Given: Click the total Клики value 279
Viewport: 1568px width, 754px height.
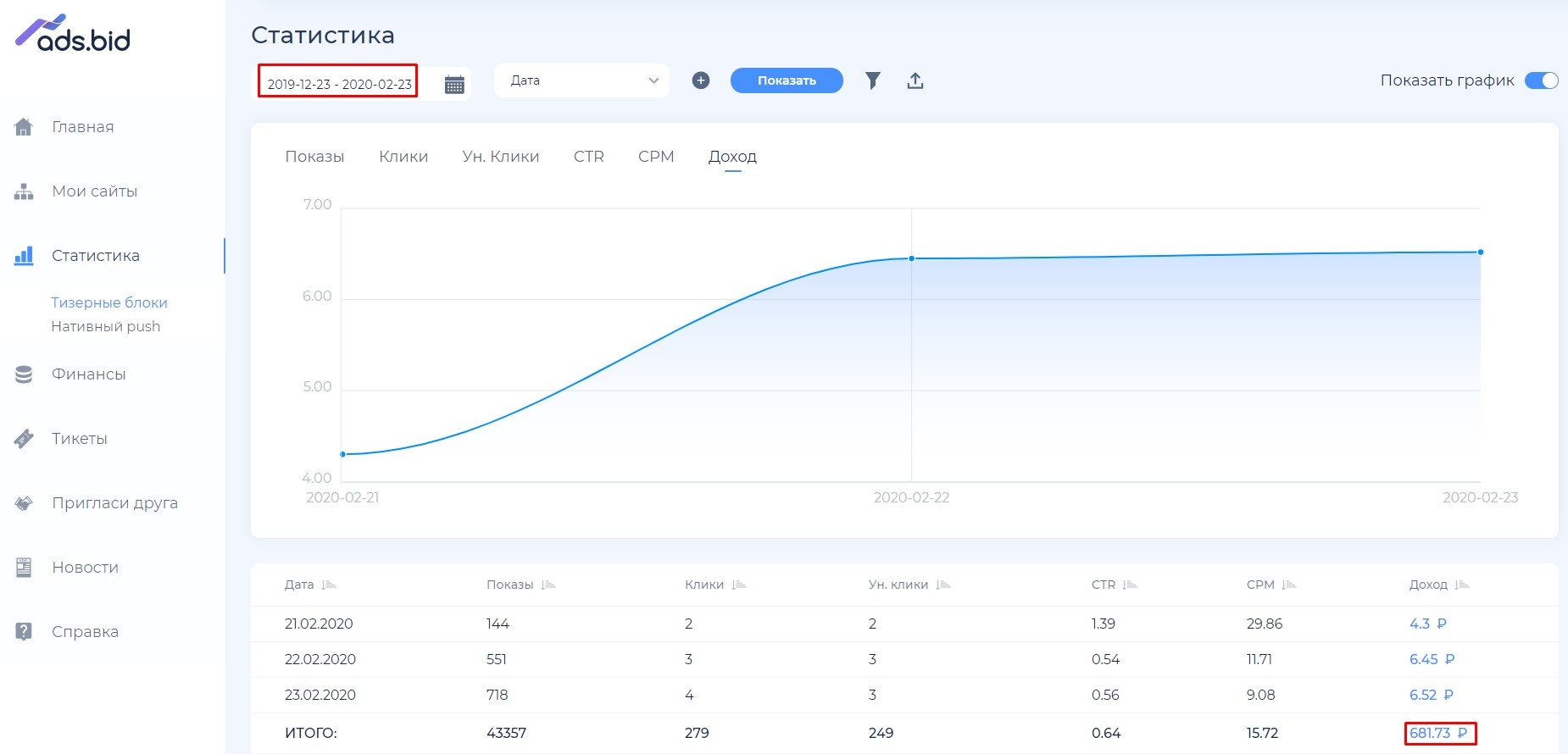Looking at the screenshot, I should point(697,733).
